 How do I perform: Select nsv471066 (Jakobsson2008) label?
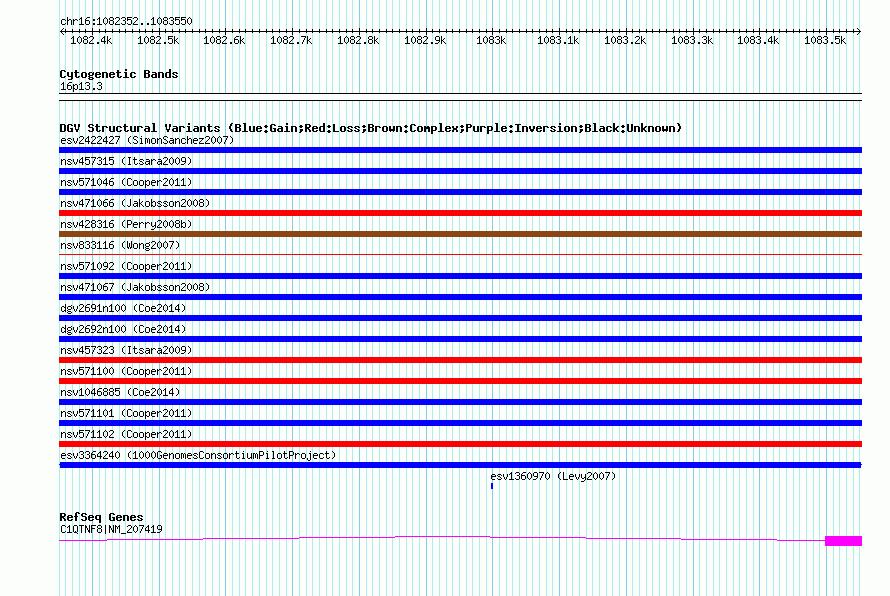click(135, 203)
